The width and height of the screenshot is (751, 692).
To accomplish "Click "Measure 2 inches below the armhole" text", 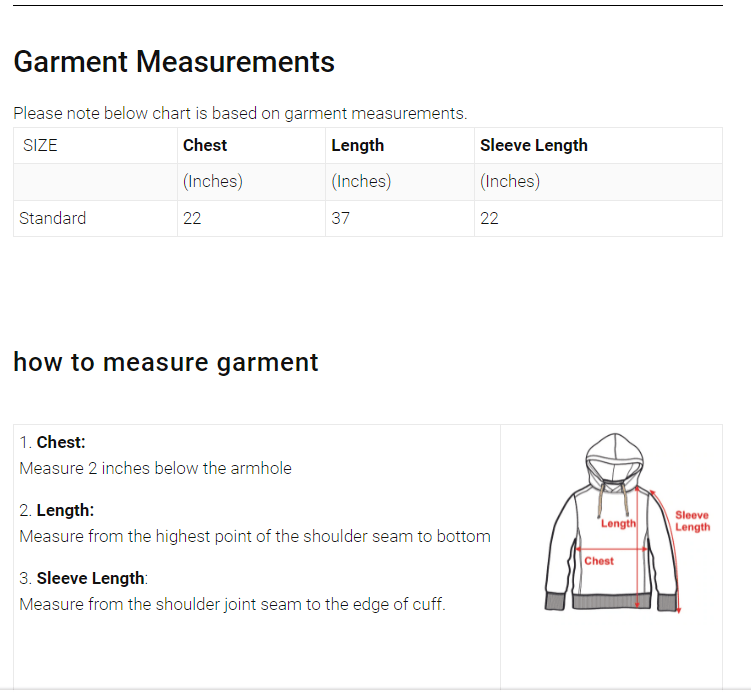I will point(155,468).
